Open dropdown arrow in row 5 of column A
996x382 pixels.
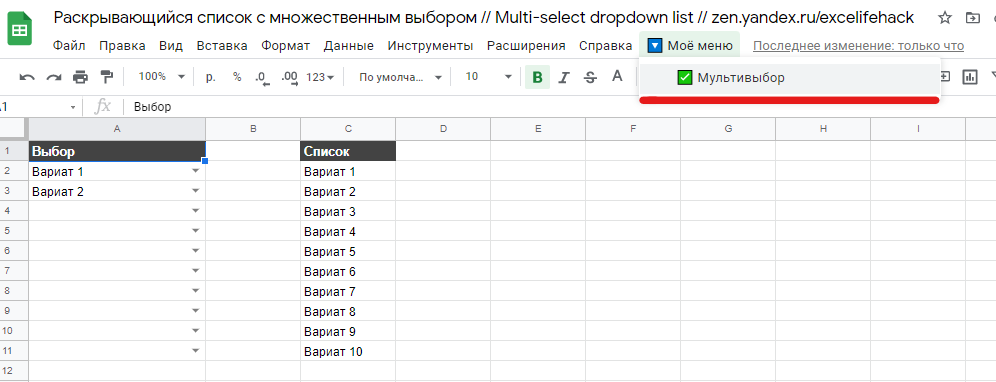click(x=195, y=231)
